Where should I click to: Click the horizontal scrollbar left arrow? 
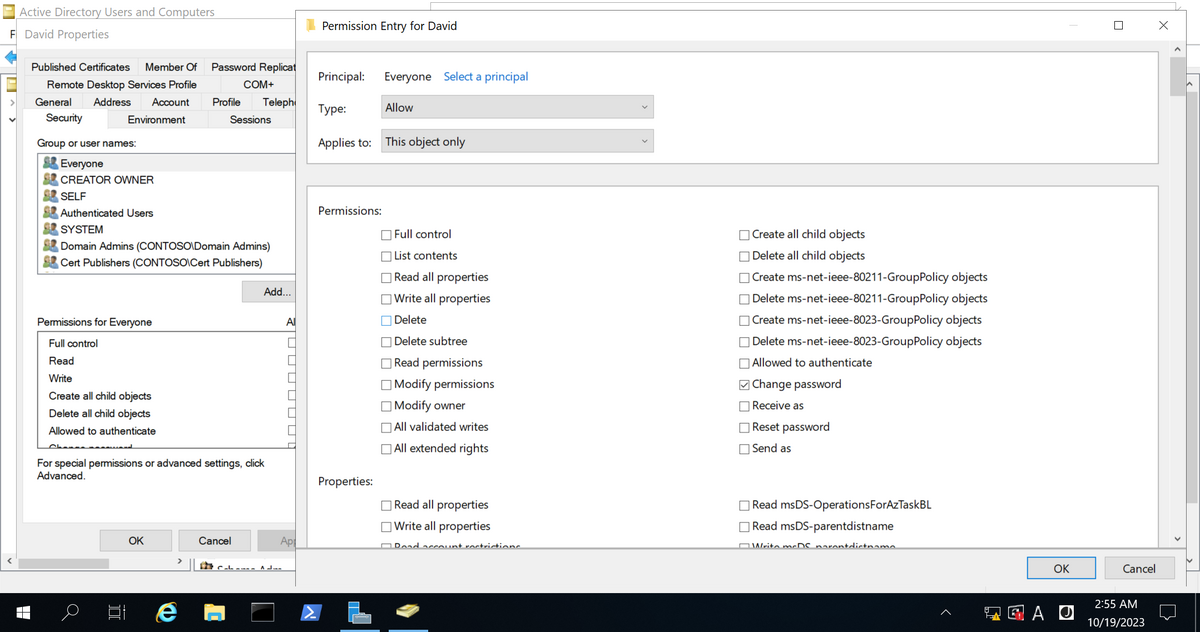point(8,562)
